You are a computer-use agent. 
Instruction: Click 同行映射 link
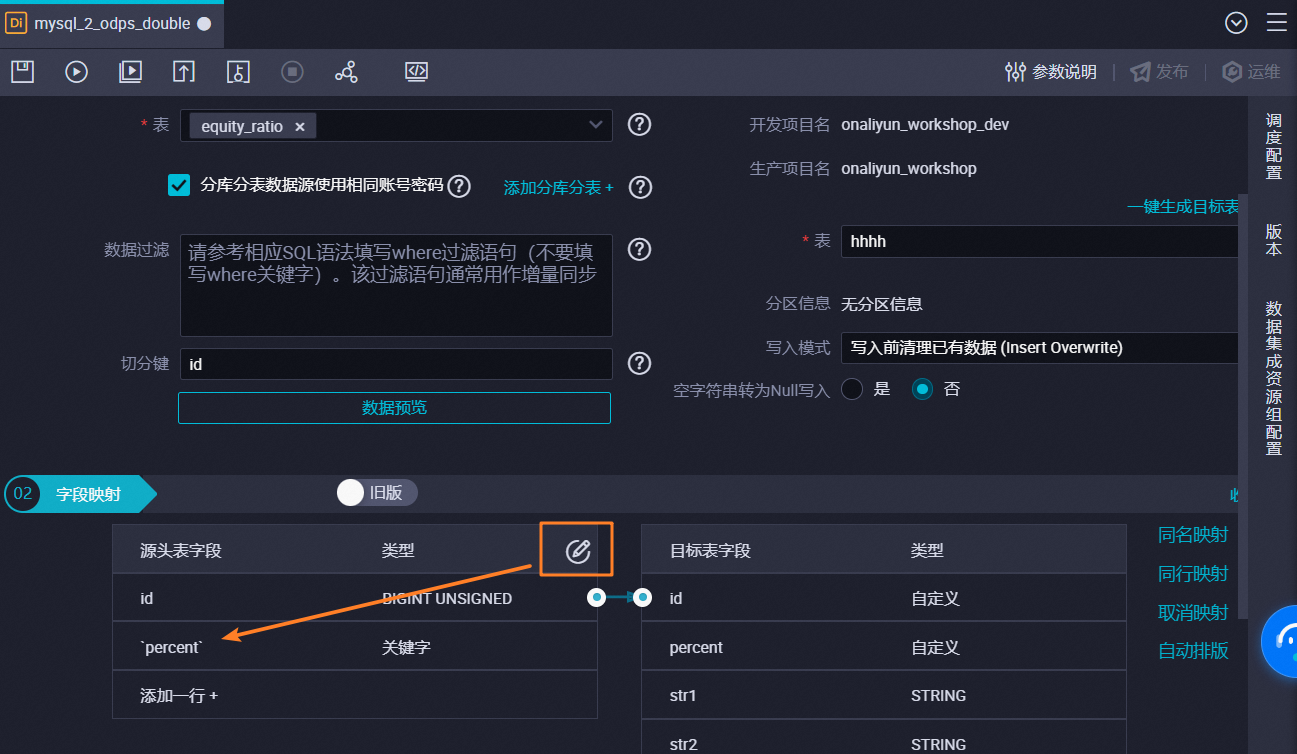[x=1193, y=574]
